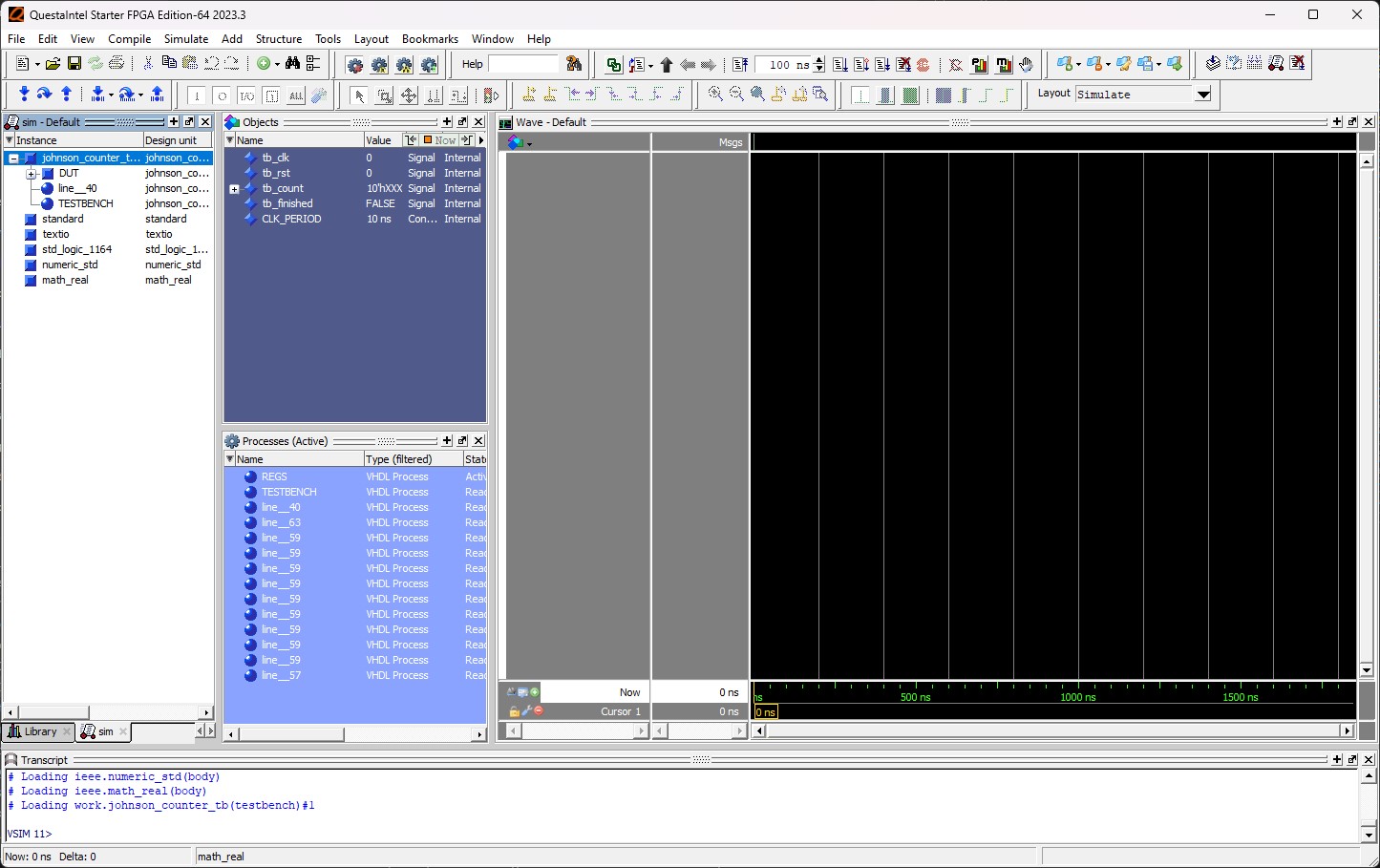Open the Structure menu
Image resolution: width=1380 pixels, height=868 pixels.
click(x=279, y=39)
